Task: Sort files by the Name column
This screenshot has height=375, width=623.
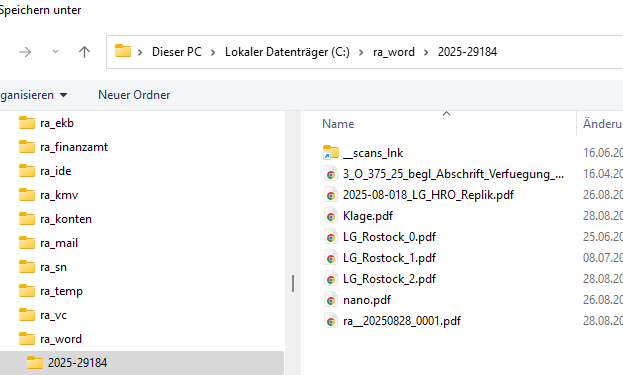Action: [x=338, y=124]
